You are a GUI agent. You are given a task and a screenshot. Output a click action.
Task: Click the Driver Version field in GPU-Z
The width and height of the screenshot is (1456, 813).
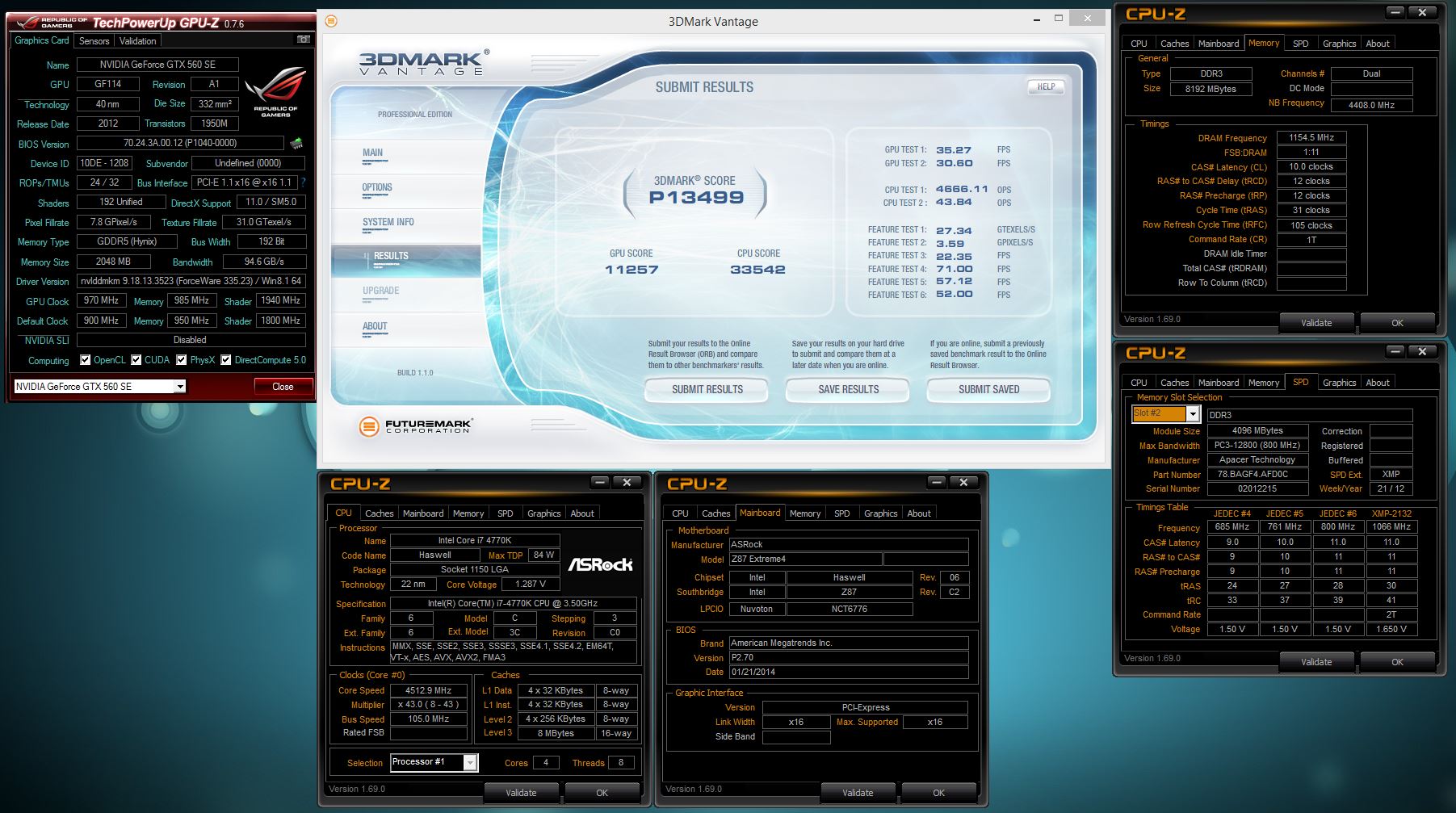[191, 281]
